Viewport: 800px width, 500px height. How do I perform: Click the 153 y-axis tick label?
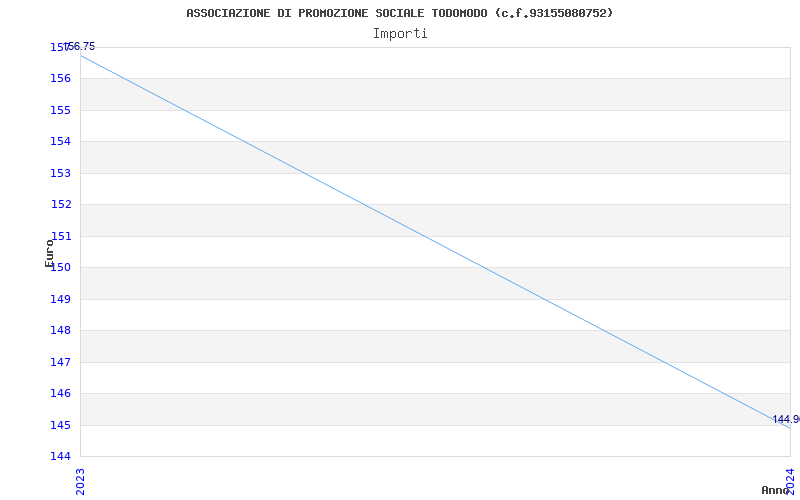[60, 173]
